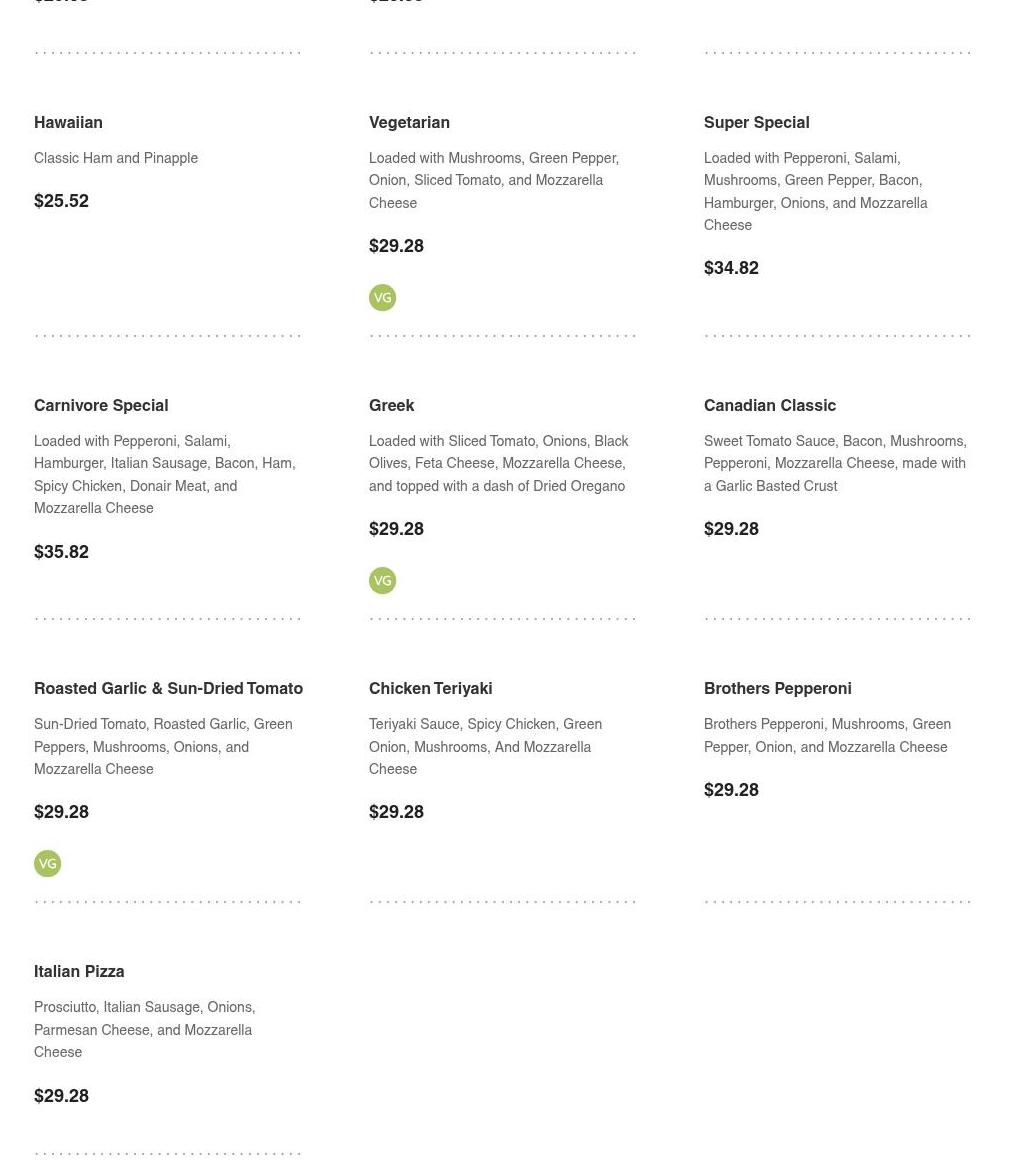Click the VG badge under Roasted Garlic pizza
The image size is (1010, 1166).
point(47,864)
